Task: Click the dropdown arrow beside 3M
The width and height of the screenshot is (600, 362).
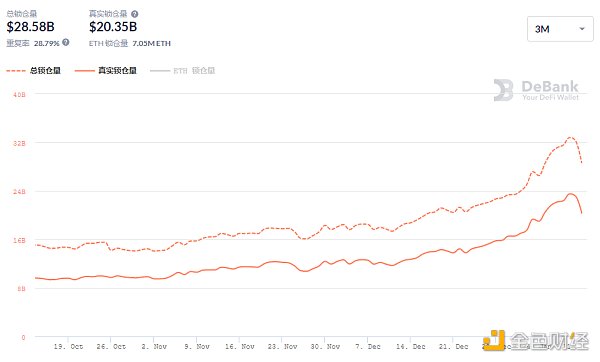Action: tap(582, 29)
